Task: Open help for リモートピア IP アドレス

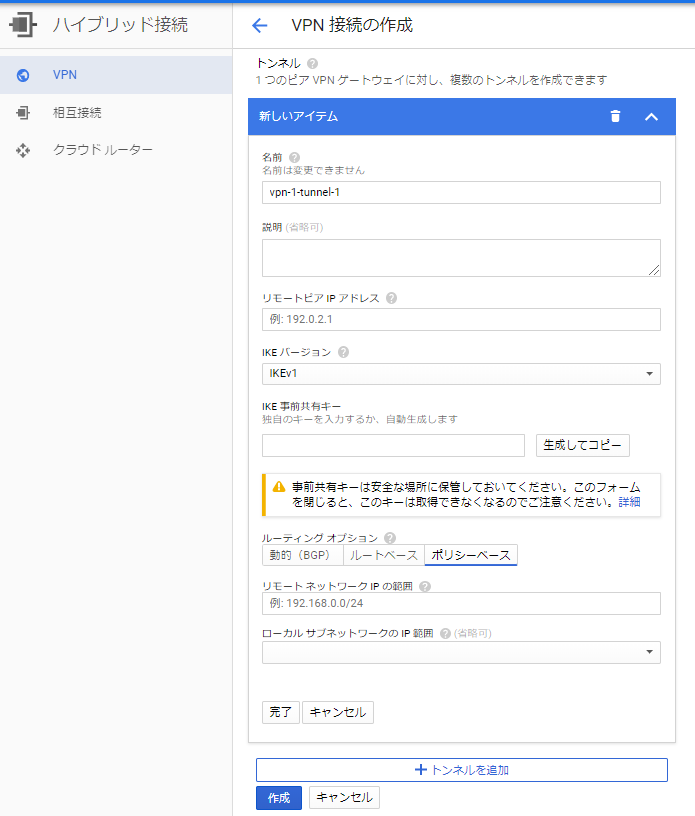Action: 391,298
